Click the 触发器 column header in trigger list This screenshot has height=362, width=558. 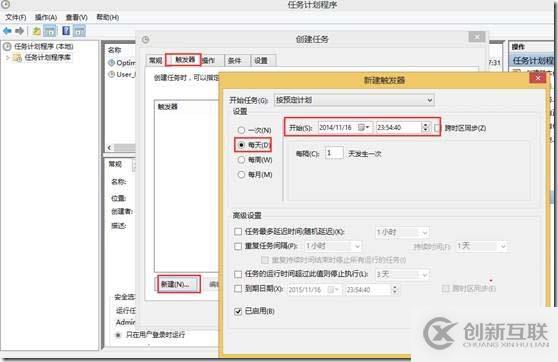click(167, 107)
